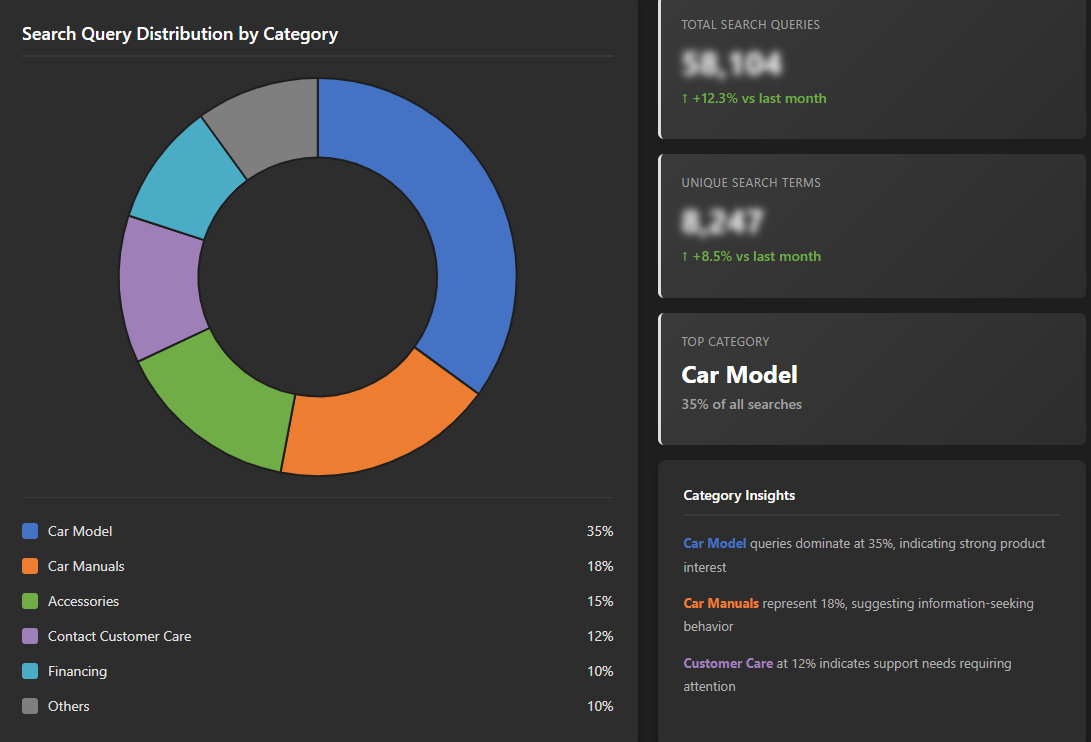Click the purple Contact Customer Care swatch
This screenshot has width=1091, height=742.
tap(30, 636)
